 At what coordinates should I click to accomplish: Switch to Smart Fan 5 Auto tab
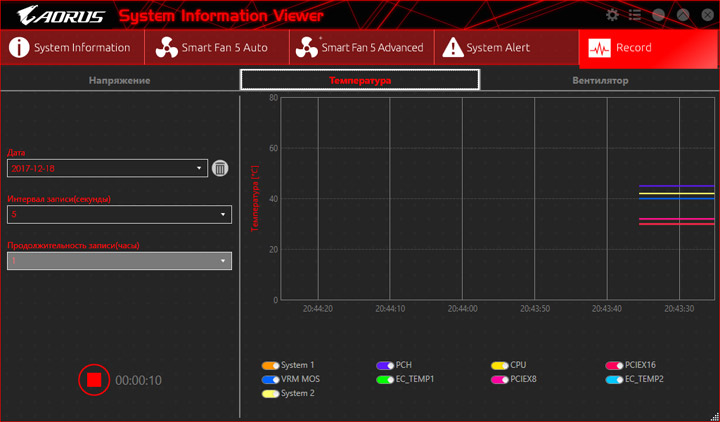coord(217,47)
